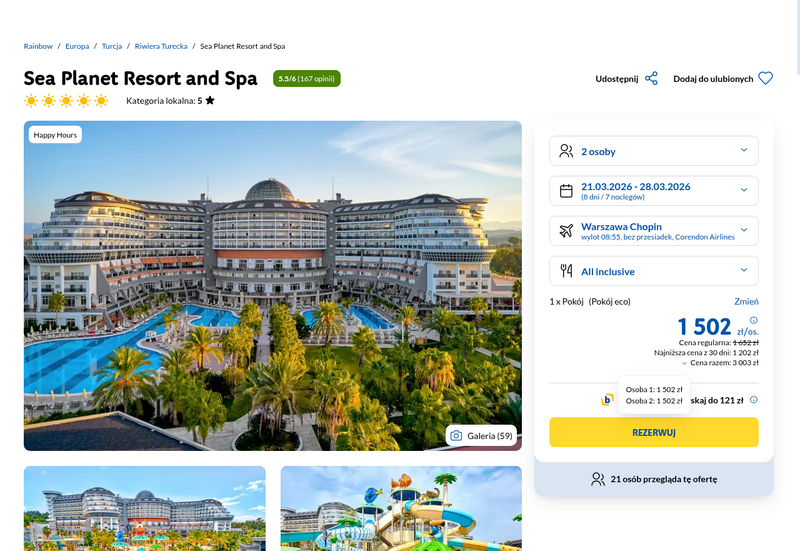Click Zmień to change the room
Image resolution: width=800 pixels, height=551 pixels.
coord(746,302)
